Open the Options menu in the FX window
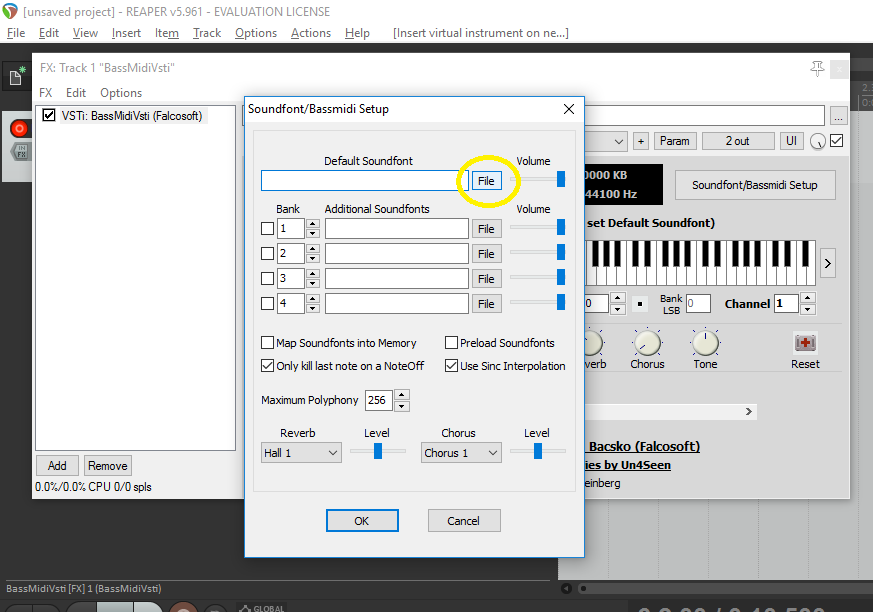This screenshot has height=612, width=873. (121, 93)
